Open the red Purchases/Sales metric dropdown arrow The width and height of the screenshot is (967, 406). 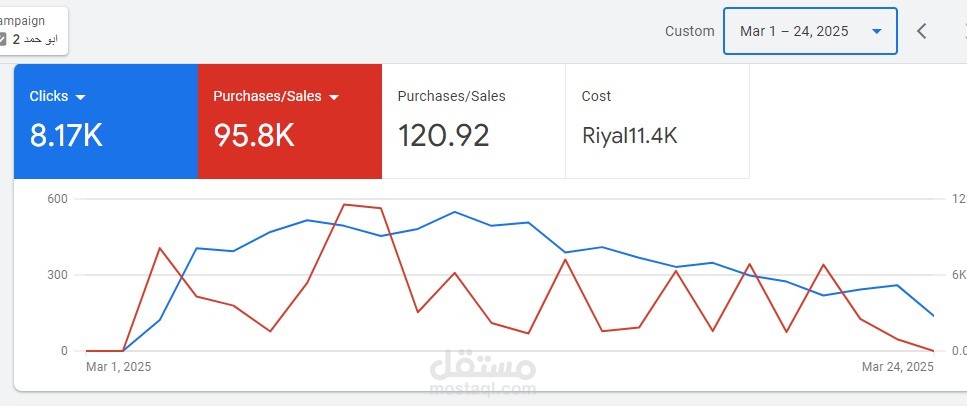[x=334, y=97]
